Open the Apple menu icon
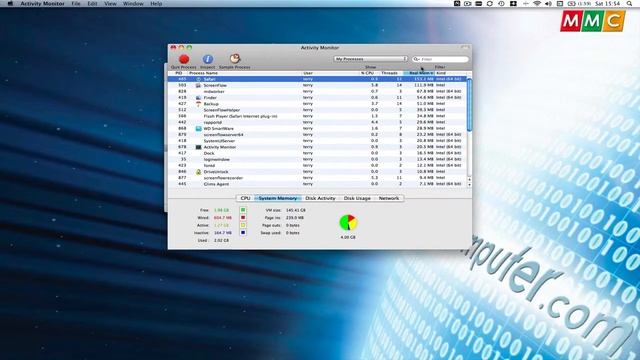Screen dimensions: 640x360 (10, 3)
